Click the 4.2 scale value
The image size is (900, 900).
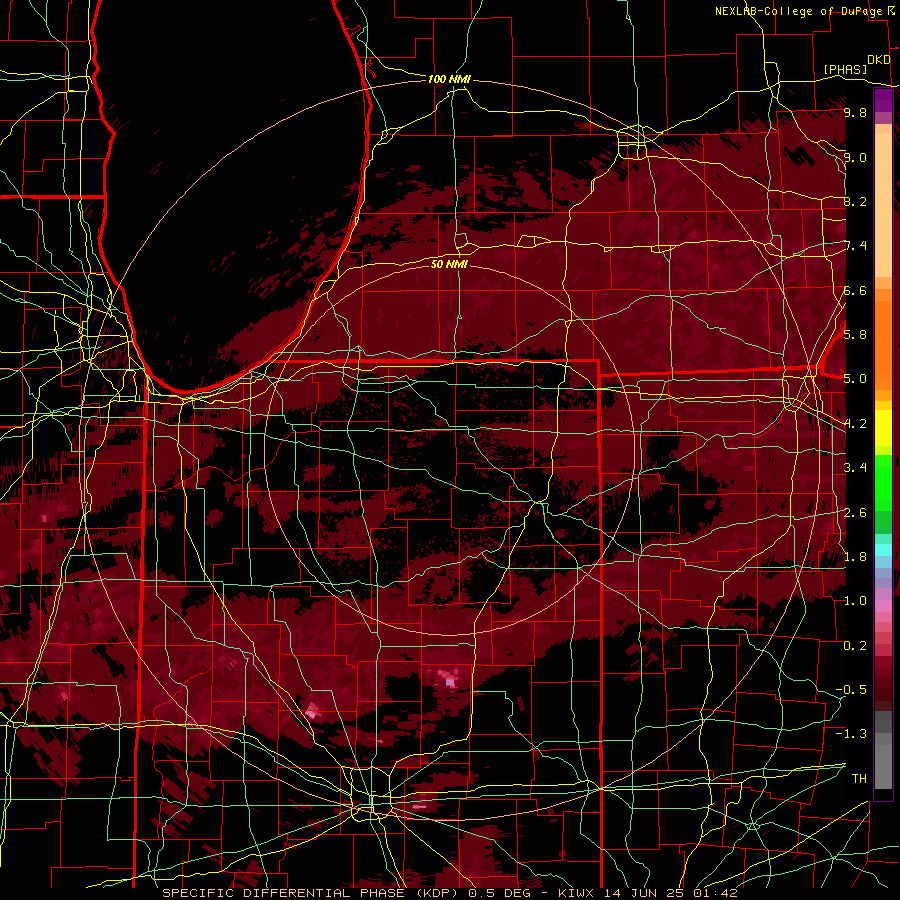[855, 424]
